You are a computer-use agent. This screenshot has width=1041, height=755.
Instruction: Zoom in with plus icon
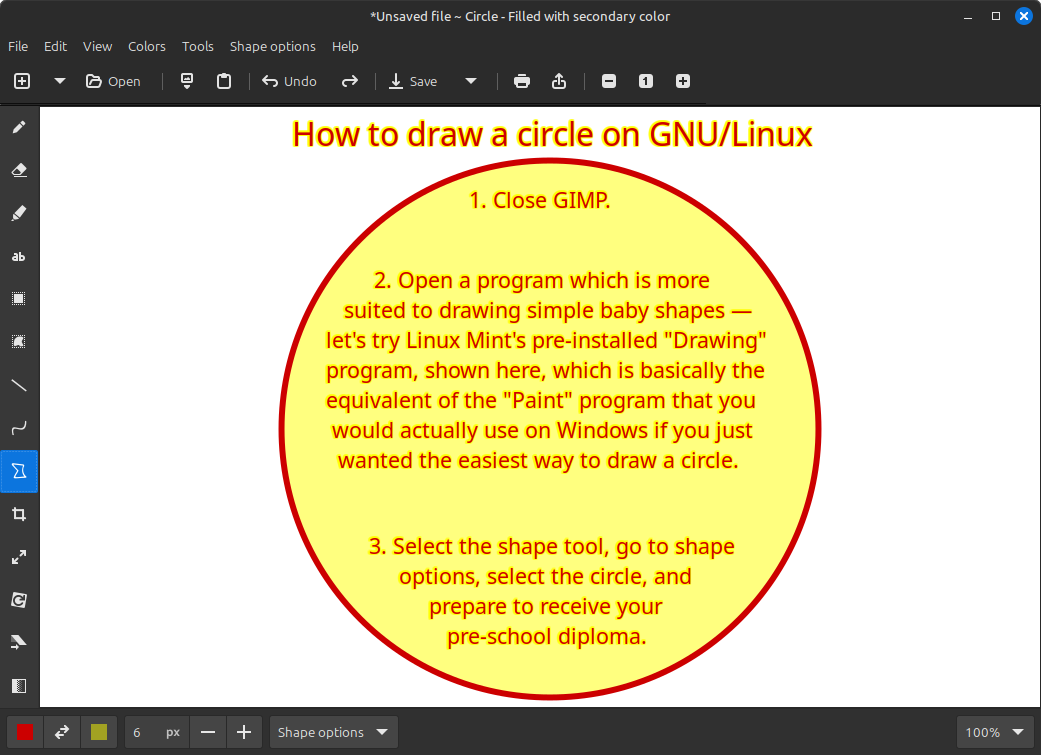pos(683,81)
